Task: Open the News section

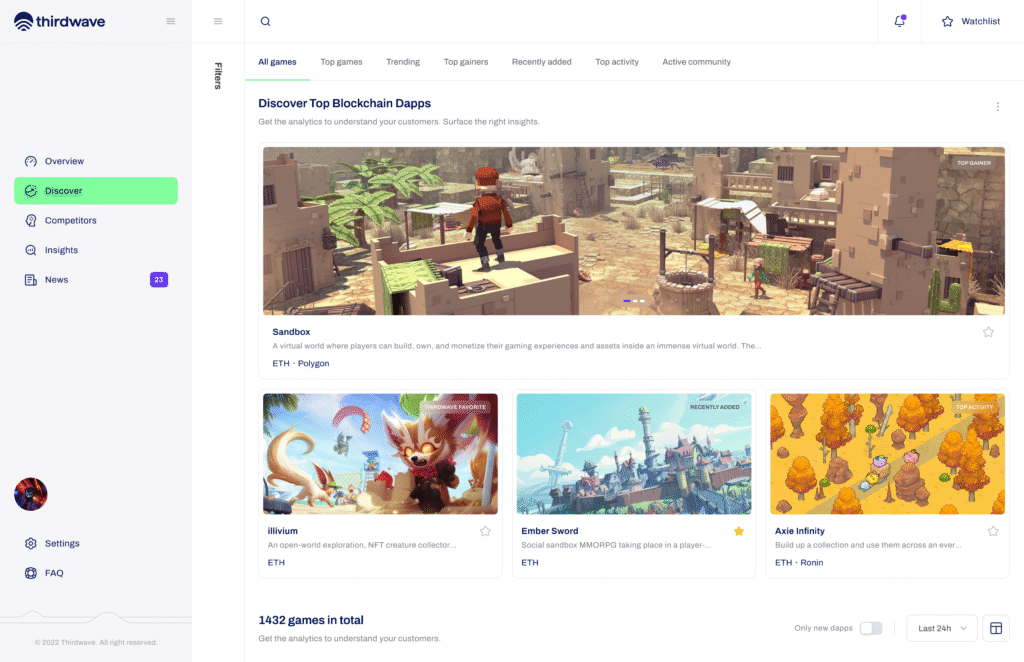Action: point(96,280)
